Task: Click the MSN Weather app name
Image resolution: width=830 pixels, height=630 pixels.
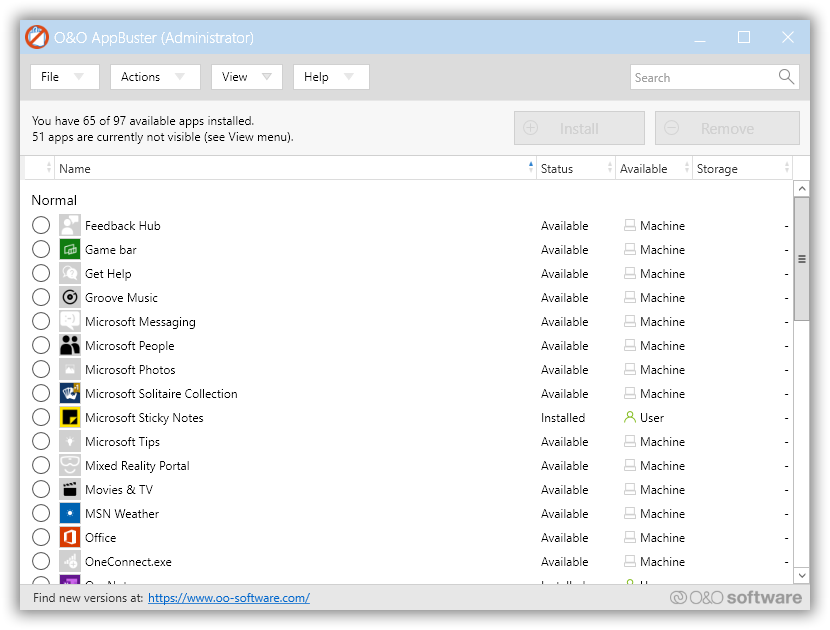Action: [122, 514]
